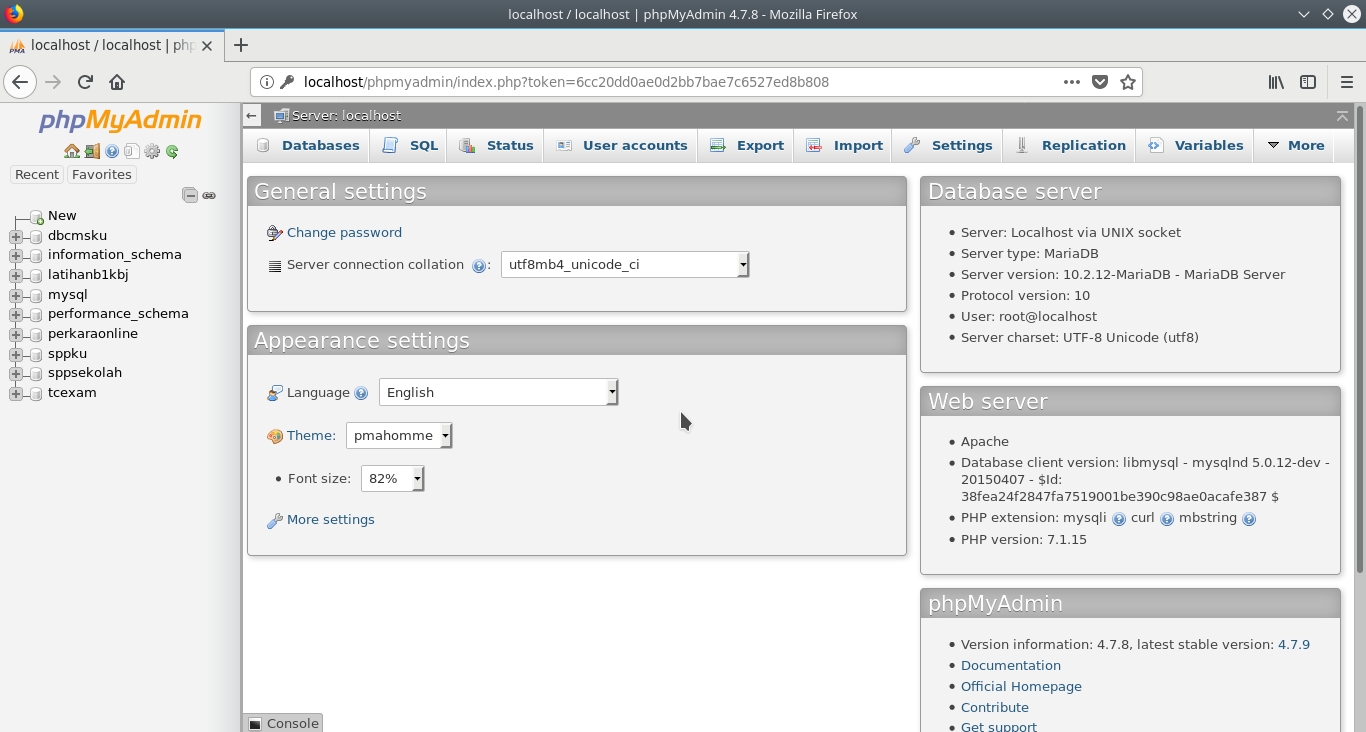Open navigation panel settings gear icon
This screenshot has width=1366, height=732.
pos(152,152)
